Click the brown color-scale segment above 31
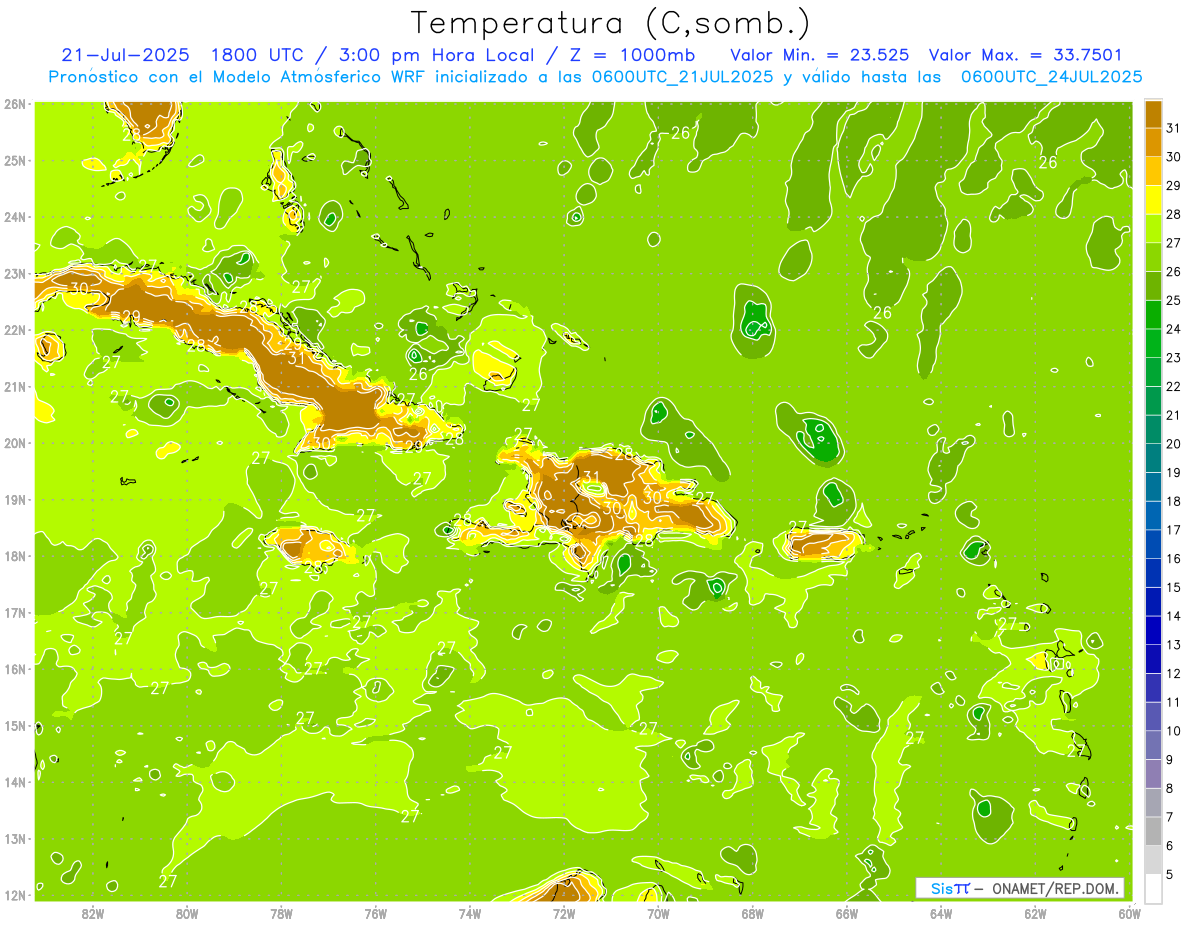The height and width of the screenshot is (927, 1200). pos(1153,114)
